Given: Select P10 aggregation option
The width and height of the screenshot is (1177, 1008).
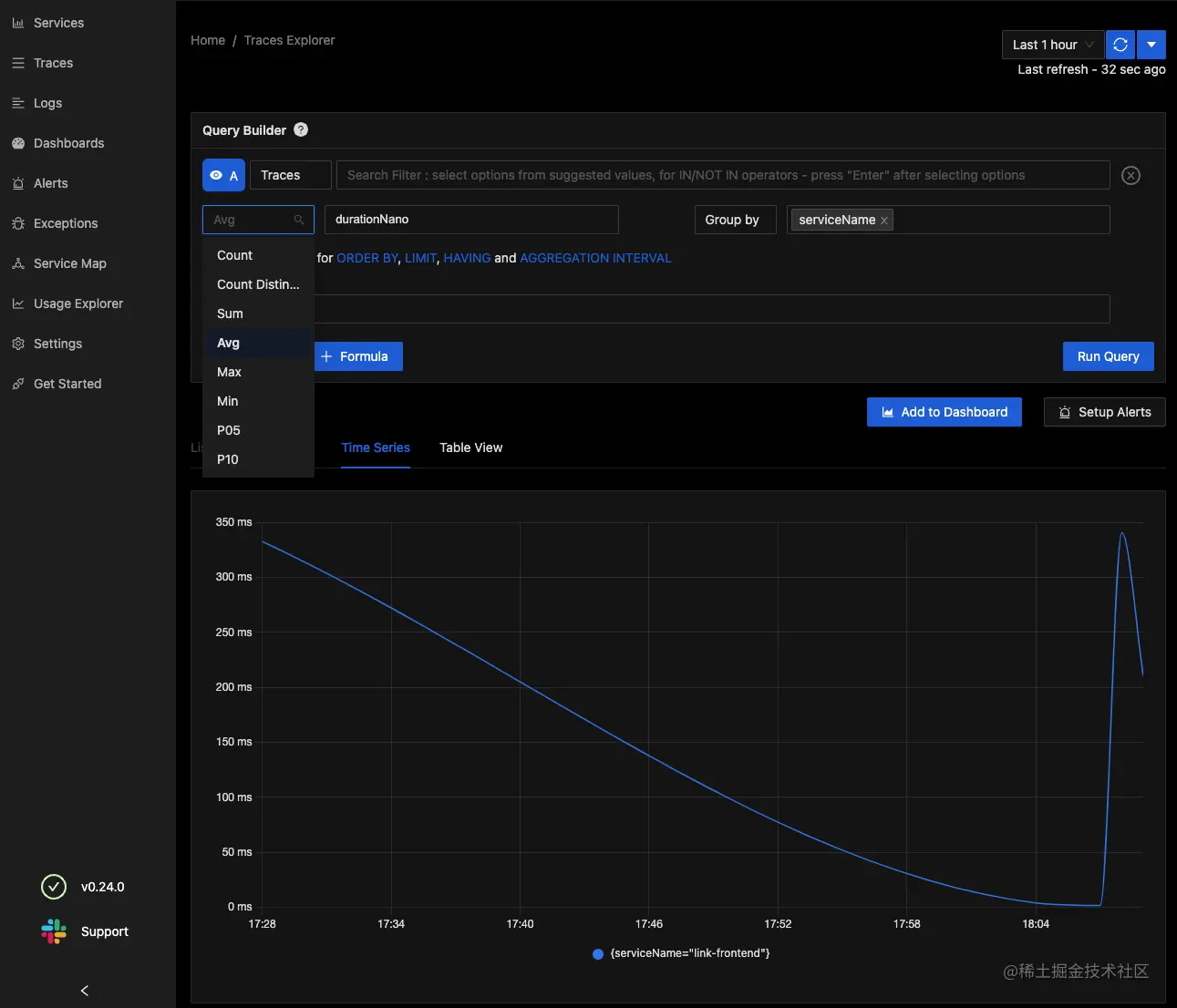Looking at the screenshot, I should click(258, 459).
